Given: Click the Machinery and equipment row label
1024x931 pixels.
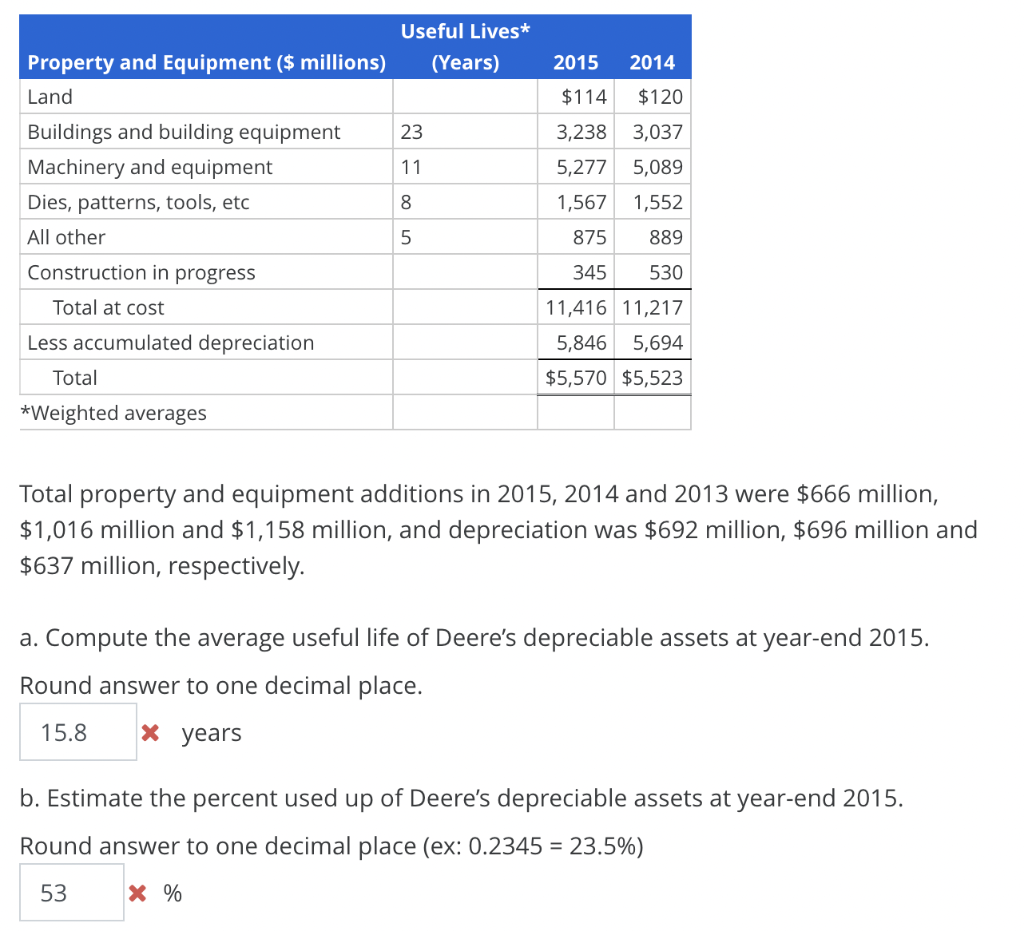Looking at the screenshot, I should (149, 167).
